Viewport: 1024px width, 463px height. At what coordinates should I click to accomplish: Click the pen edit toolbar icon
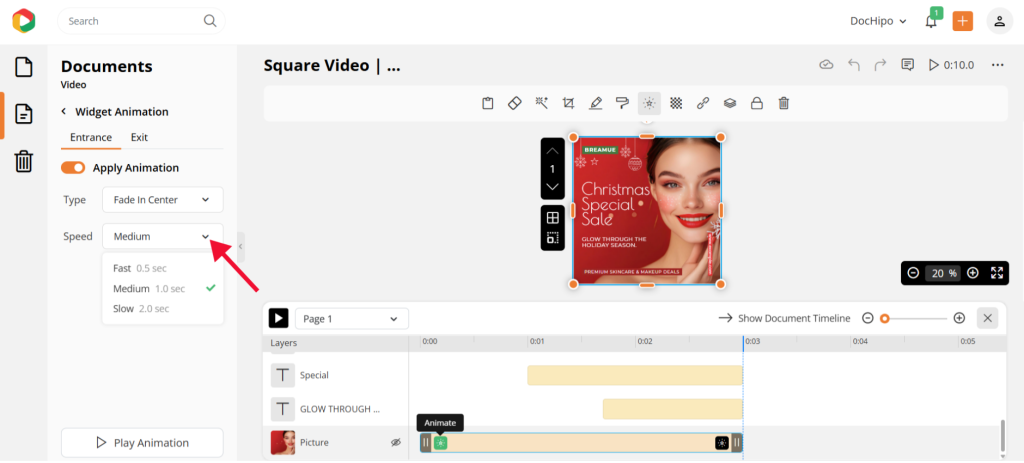click(595, 103)
